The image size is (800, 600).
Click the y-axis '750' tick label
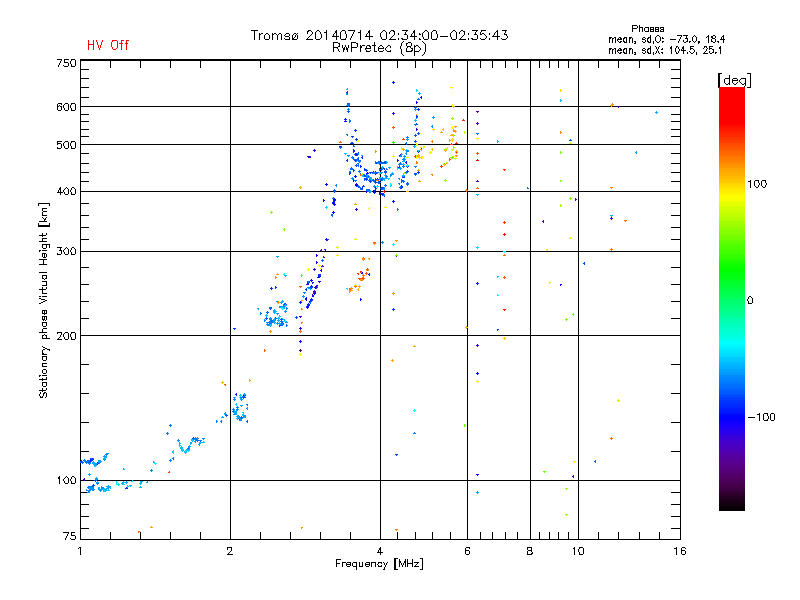pyautogui.click(x=66, y=63)
